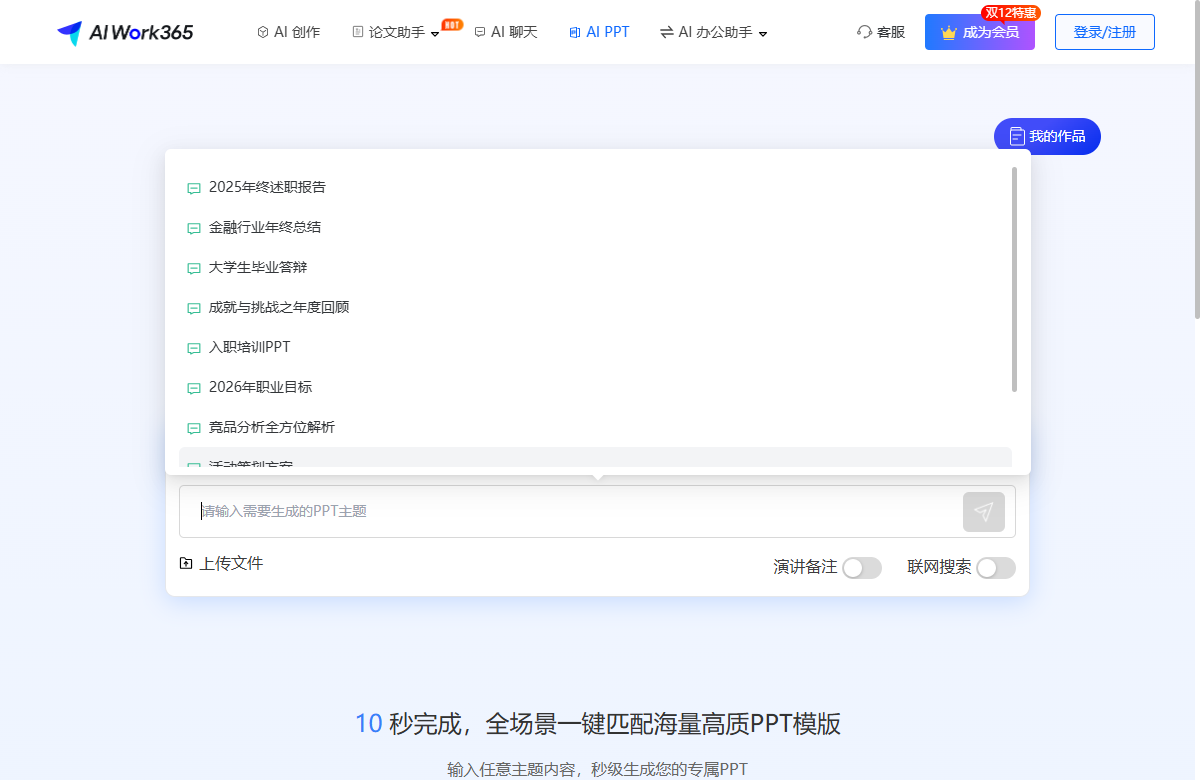The image size is (1200, 780).
Task: Click the document icon on 我的作品 button
Action: [x=1017, y=136]
